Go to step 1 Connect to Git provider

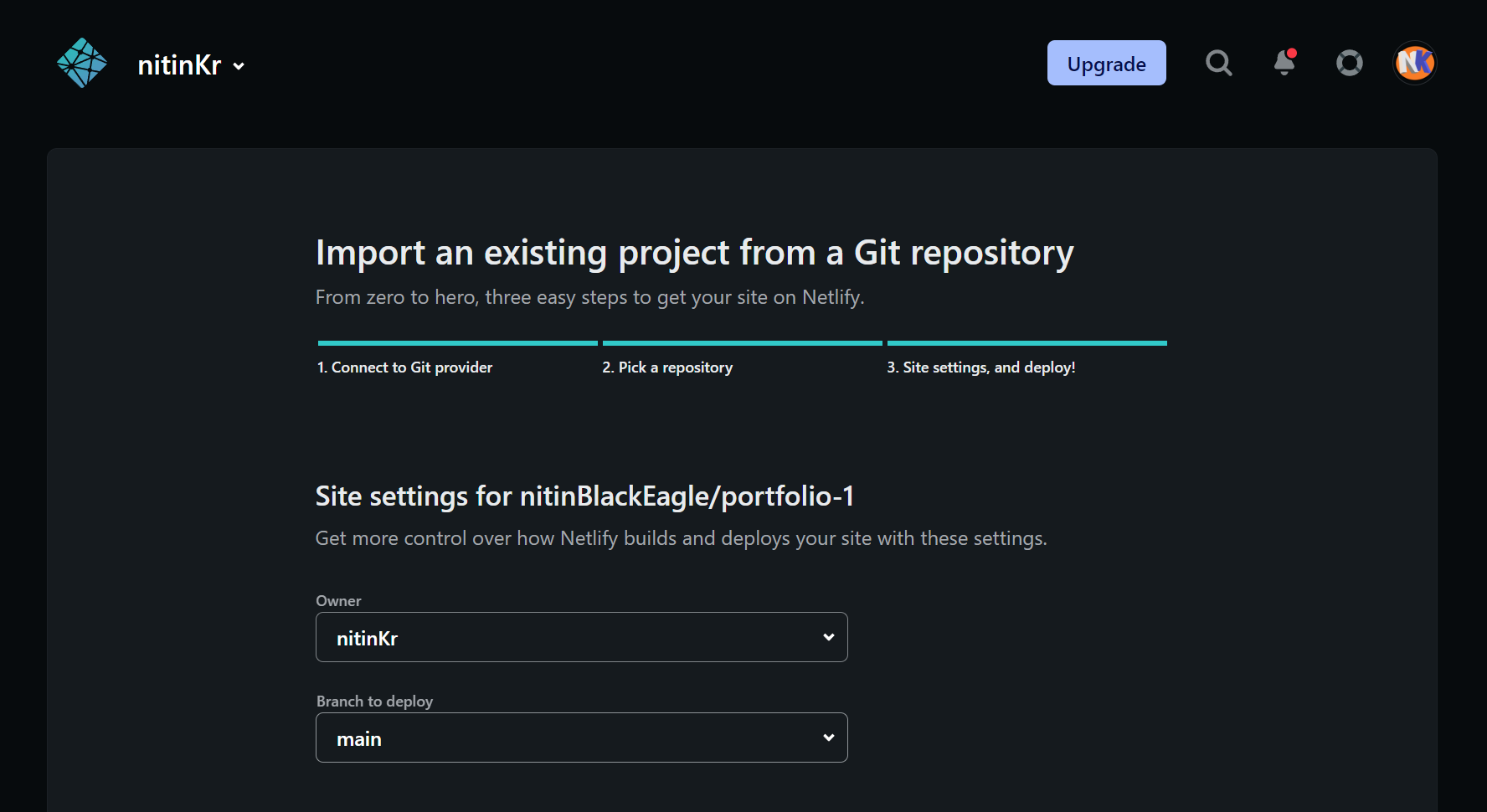point(404,367)
